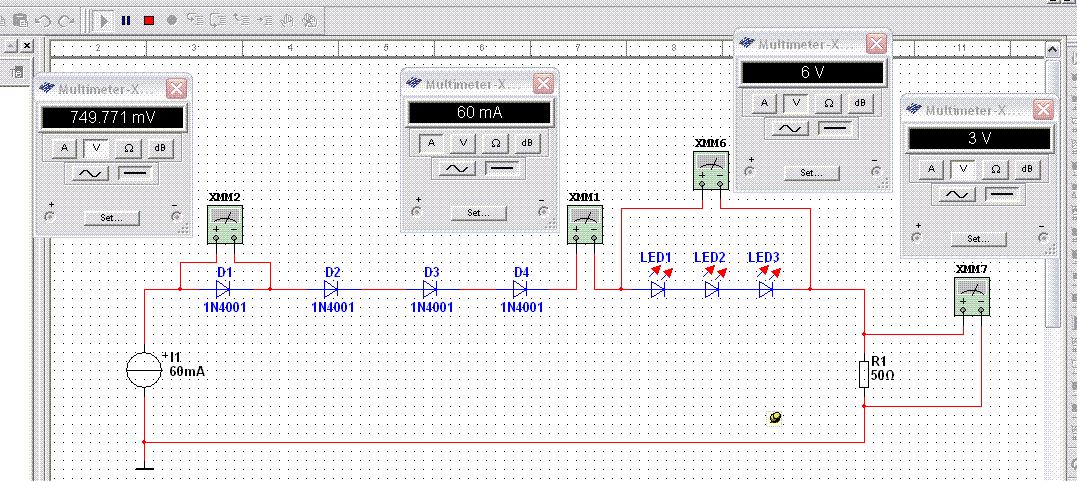Click the Paste icon in the toolbar

(x=21, y=21)
